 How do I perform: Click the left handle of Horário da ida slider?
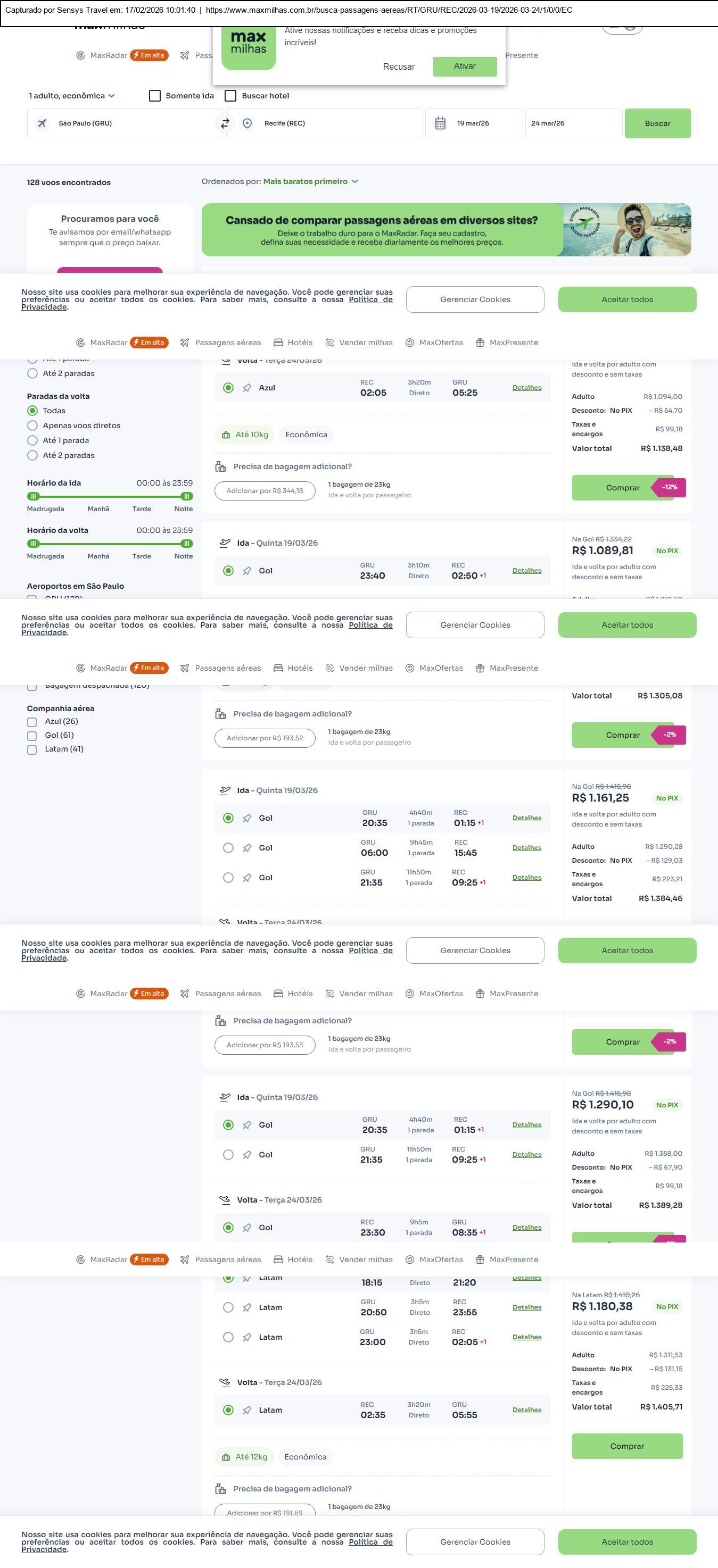tap(34, 496)
